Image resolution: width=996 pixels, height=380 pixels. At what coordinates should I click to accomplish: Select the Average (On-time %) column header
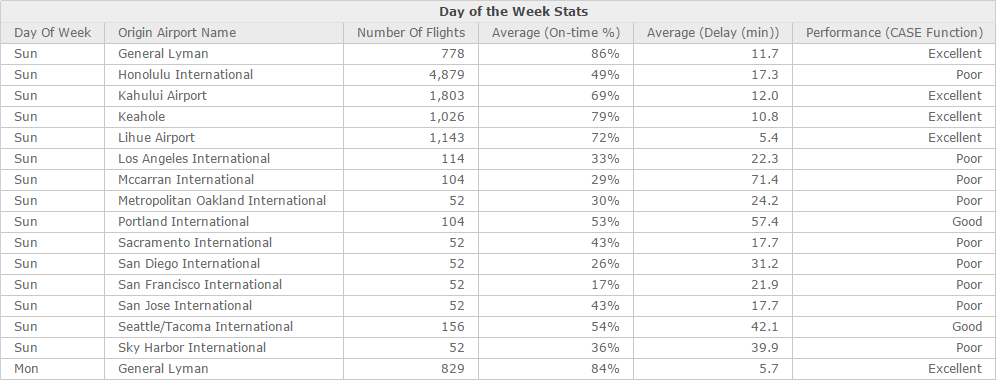[x=556, y=33]
